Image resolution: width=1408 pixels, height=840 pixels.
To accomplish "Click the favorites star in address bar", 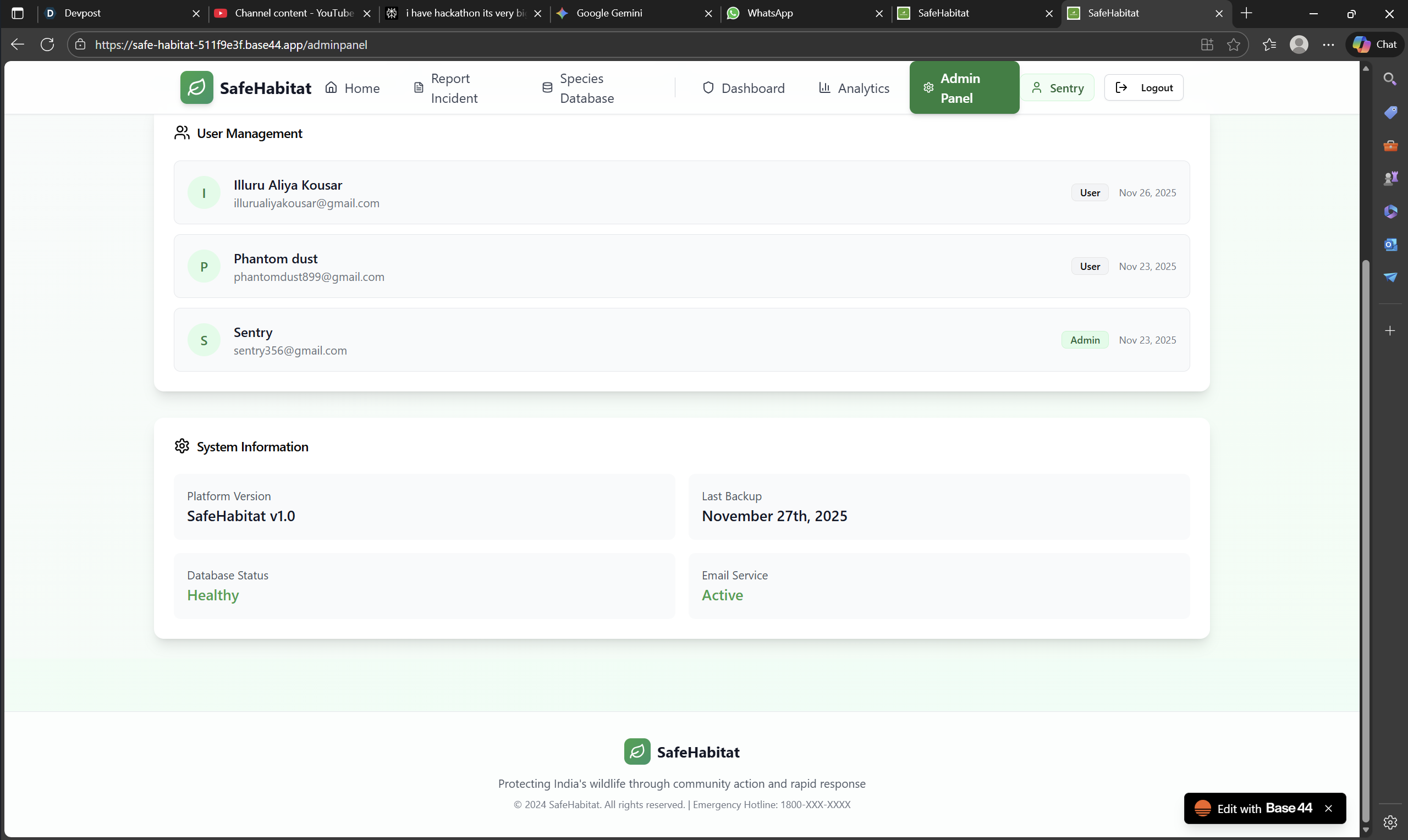I will (1234, 45).
